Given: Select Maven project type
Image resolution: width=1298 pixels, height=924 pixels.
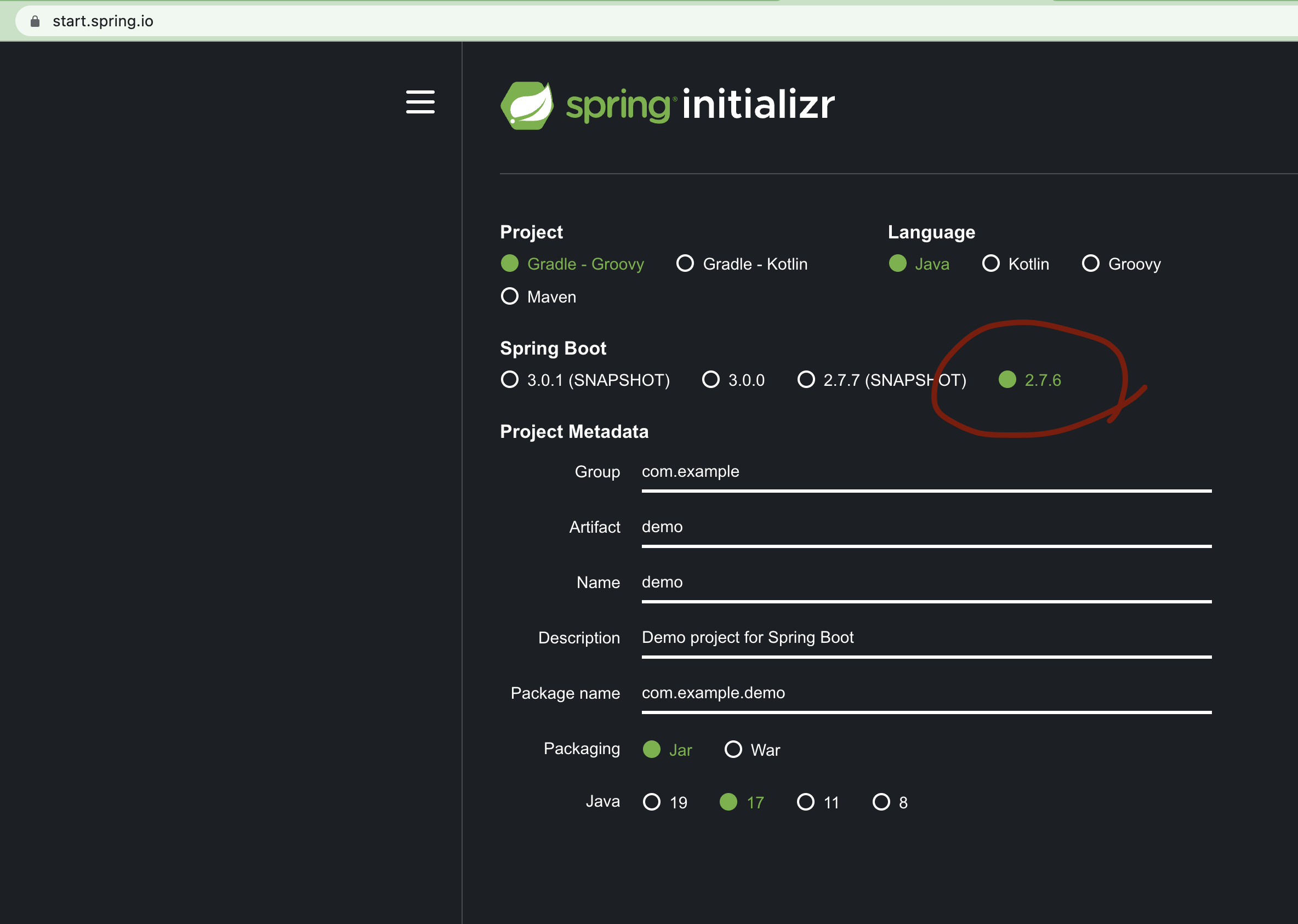Looking at the screenshot, I should (x=538, y=296).
